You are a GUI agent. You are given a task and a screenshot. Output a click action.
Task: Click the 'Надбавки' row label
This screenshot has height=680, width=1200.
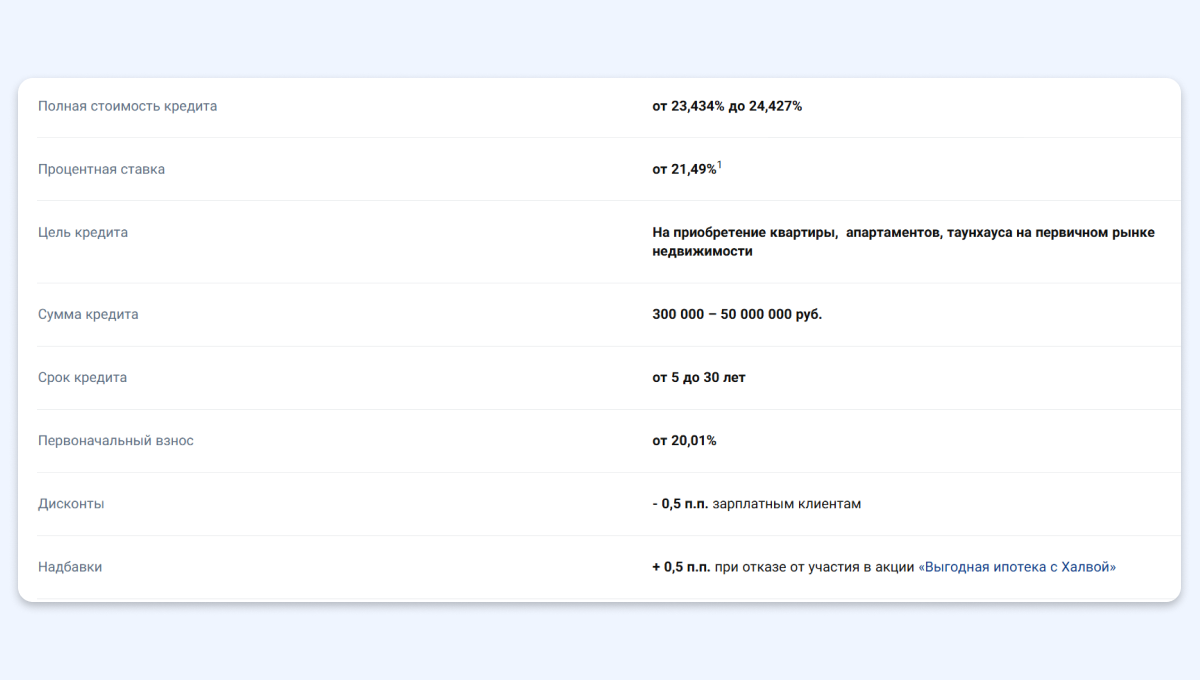click(x=70, y=567)
